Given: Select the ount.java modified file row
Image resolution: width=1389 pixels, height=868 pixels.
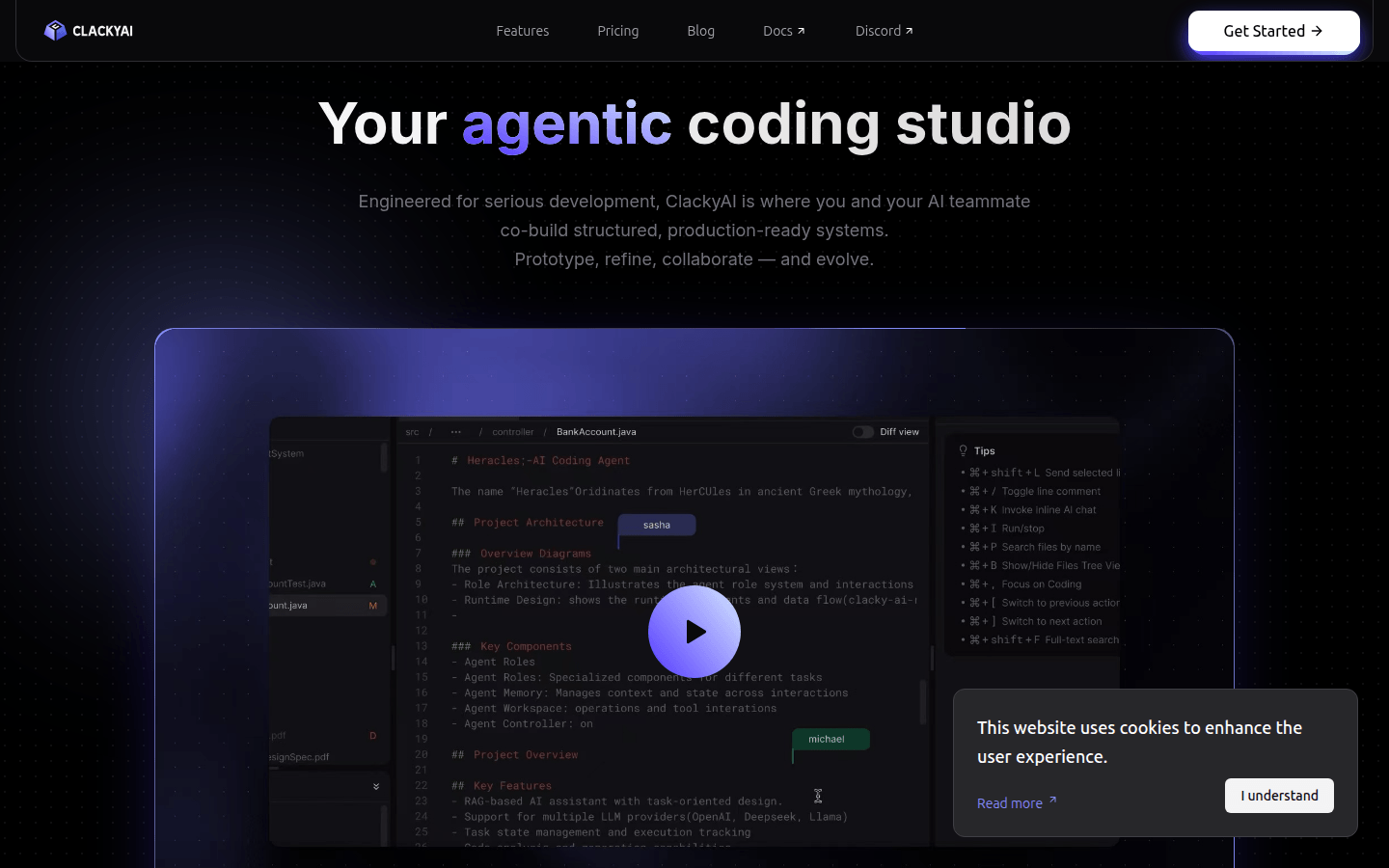Looking at the screenshot, I should point(328,606).
